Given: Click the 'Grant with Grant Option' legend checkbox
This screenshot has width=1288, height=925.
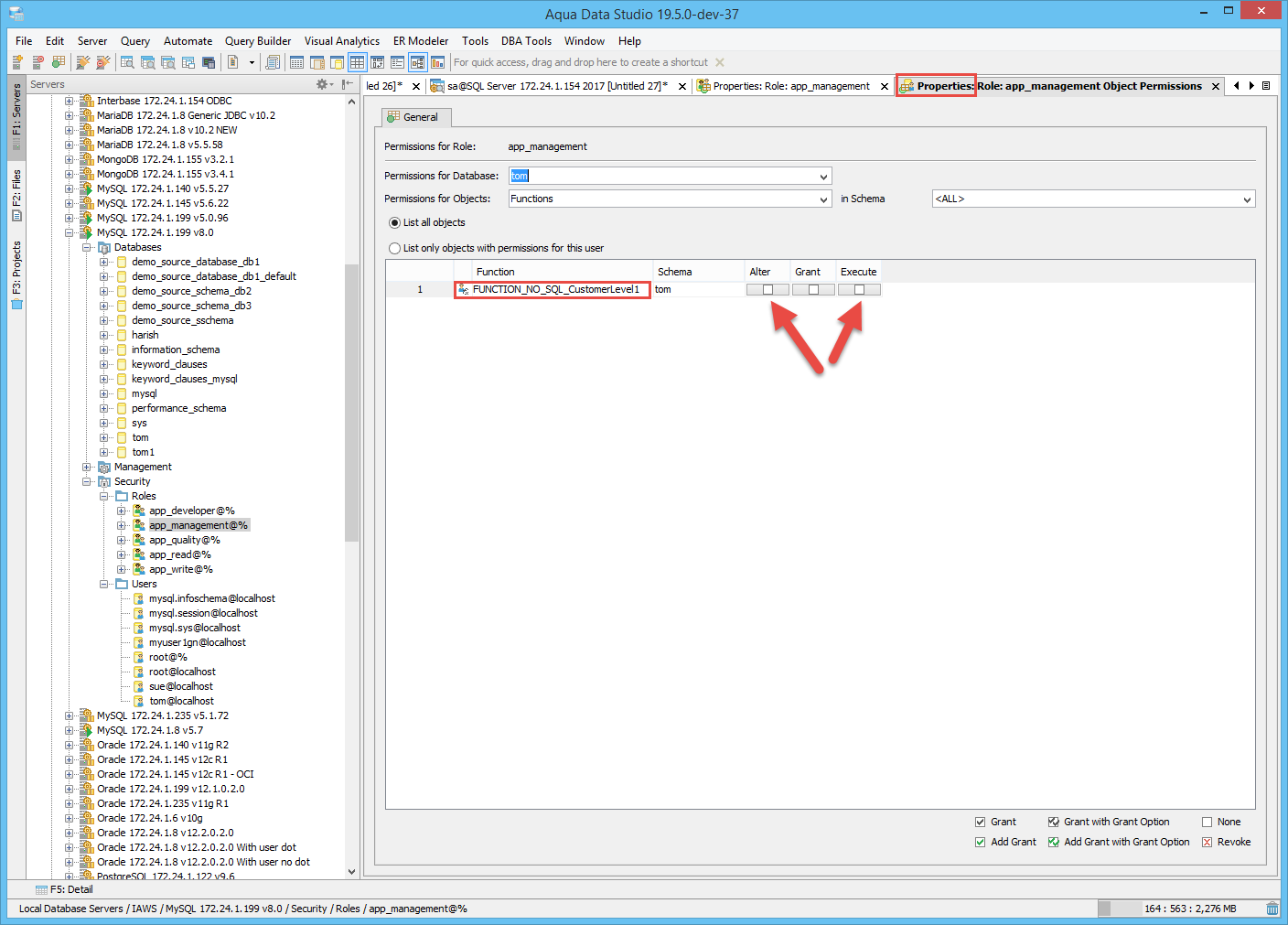Looking at the screenshot, I should [1054, 822].
